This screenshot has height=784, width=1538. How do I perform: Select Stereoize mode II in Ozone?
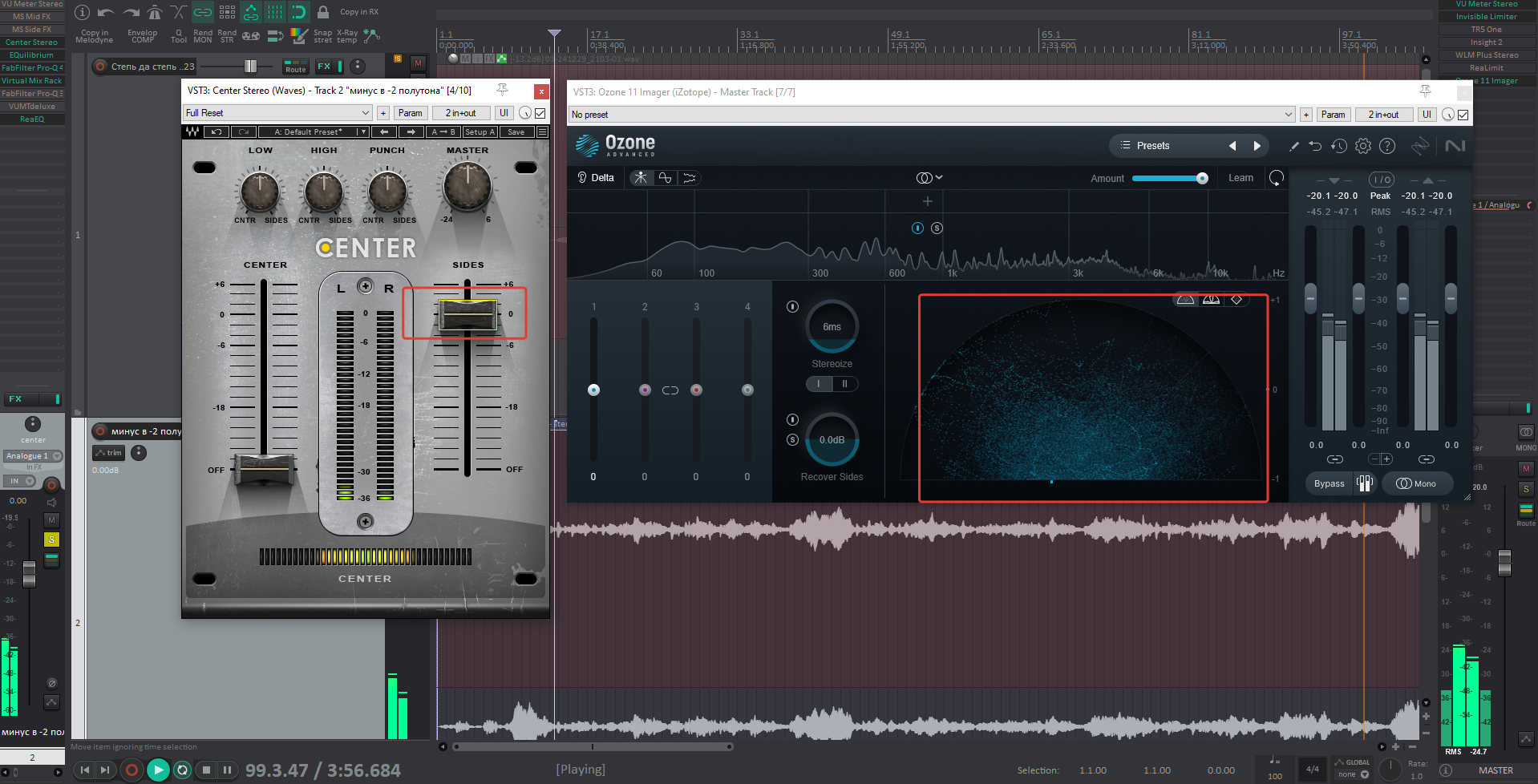point(844,384)
